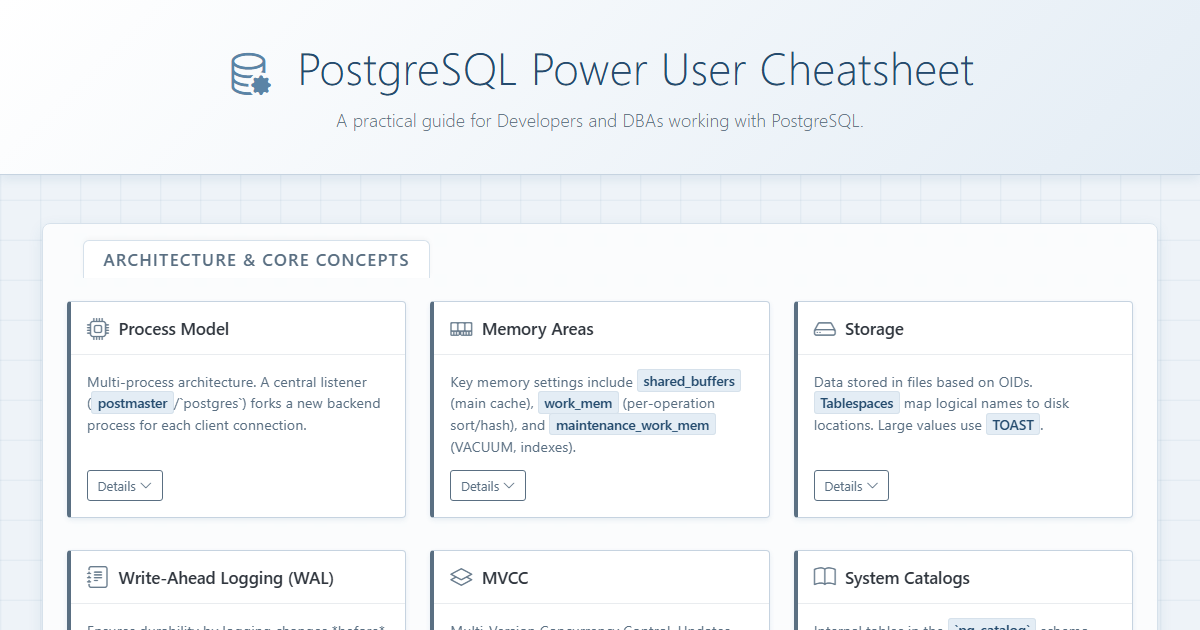Select the Architecture & Core Concepts tab
Viewport: 1200px width, 630px height.
[x=256, y=260]
